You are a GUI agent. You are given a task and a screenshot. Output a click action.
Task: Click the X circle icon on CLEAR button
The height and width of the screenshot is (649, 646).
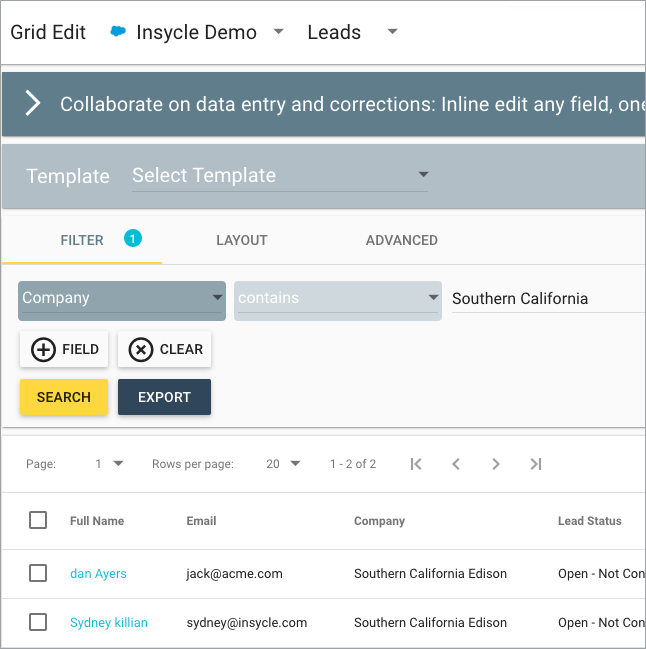coord(141,349)
